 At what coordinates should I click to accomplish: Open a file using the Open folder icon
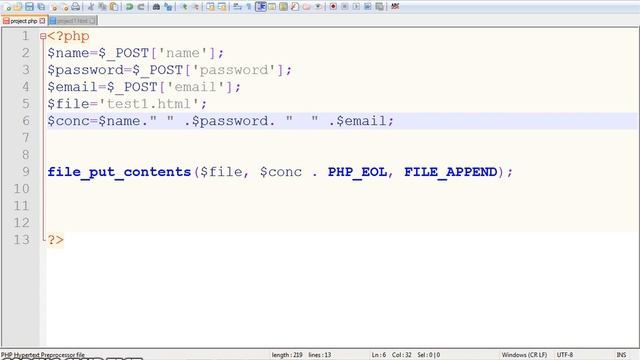coord(18,7)
